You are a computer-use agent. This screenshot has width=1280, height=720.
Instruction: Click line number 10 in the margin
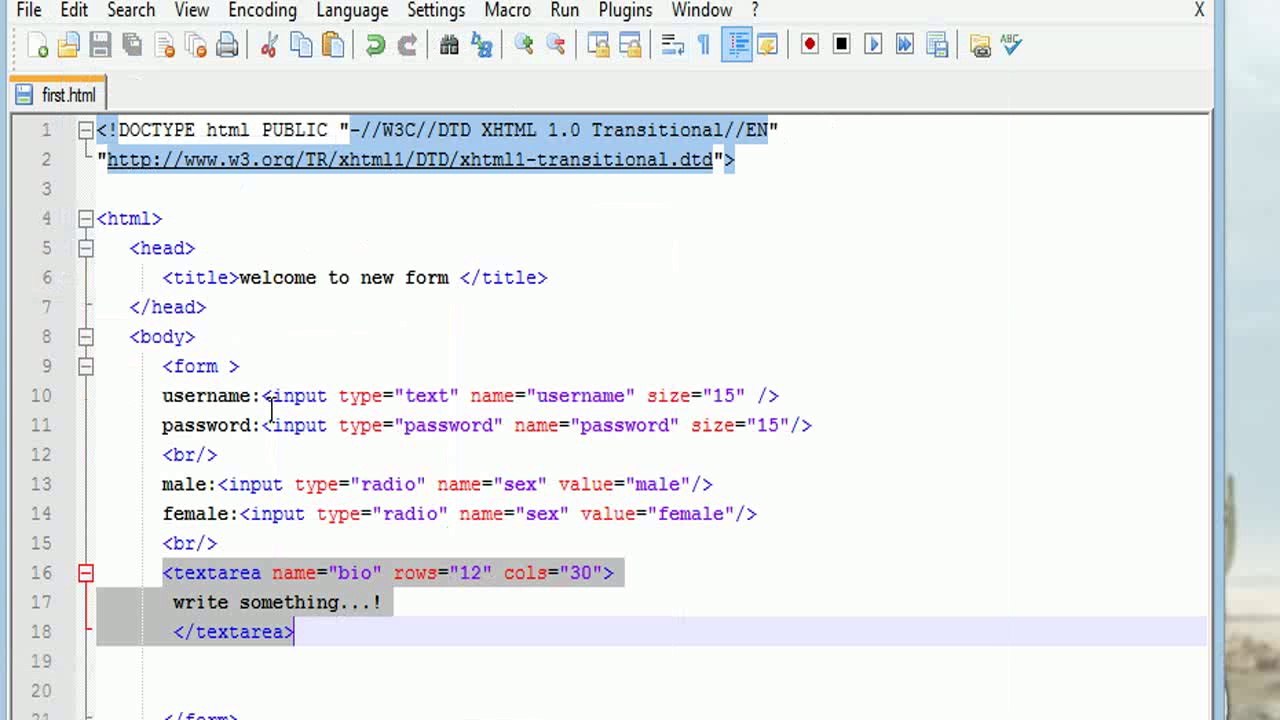41,396
